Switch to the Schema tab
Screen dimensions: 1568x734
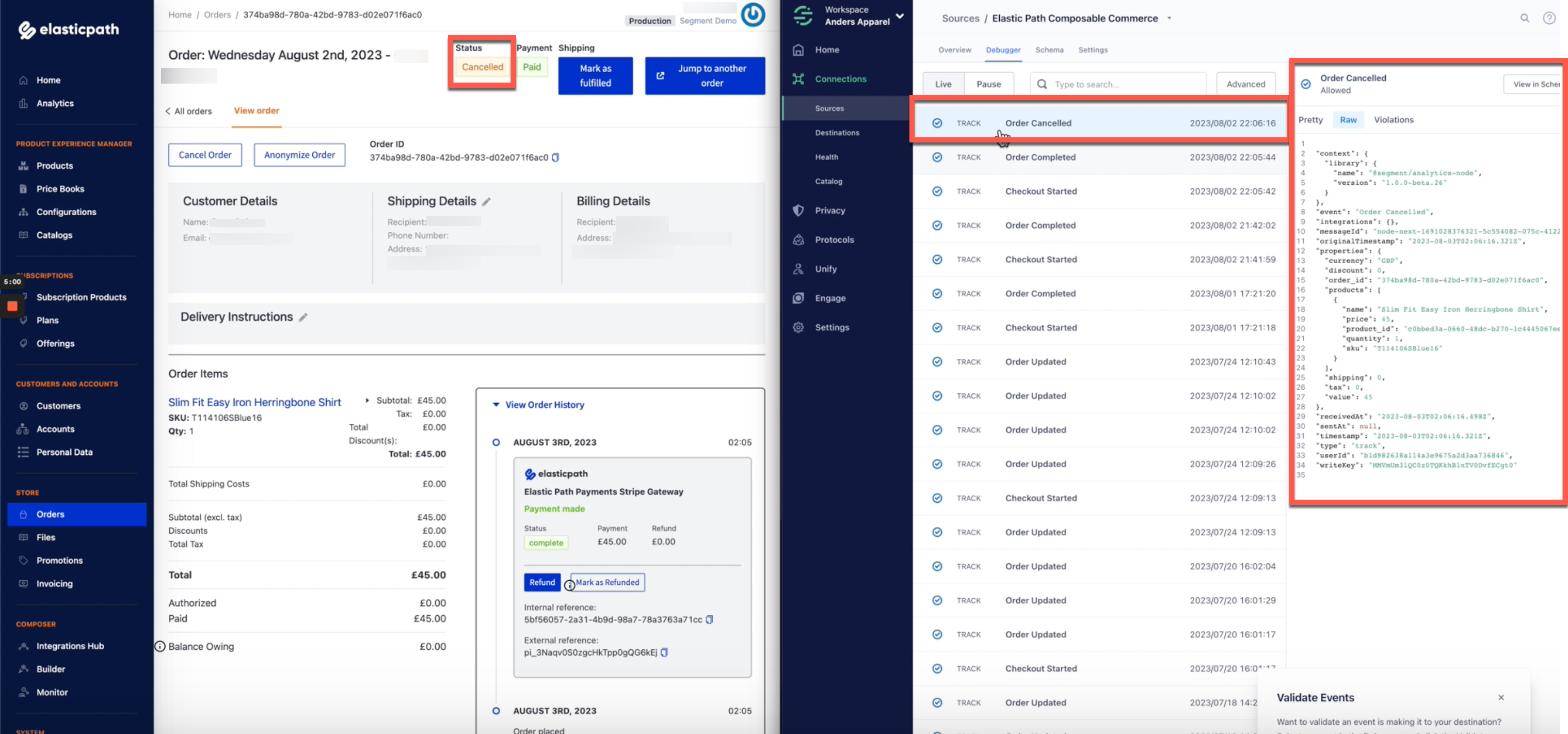[1050, 49]
